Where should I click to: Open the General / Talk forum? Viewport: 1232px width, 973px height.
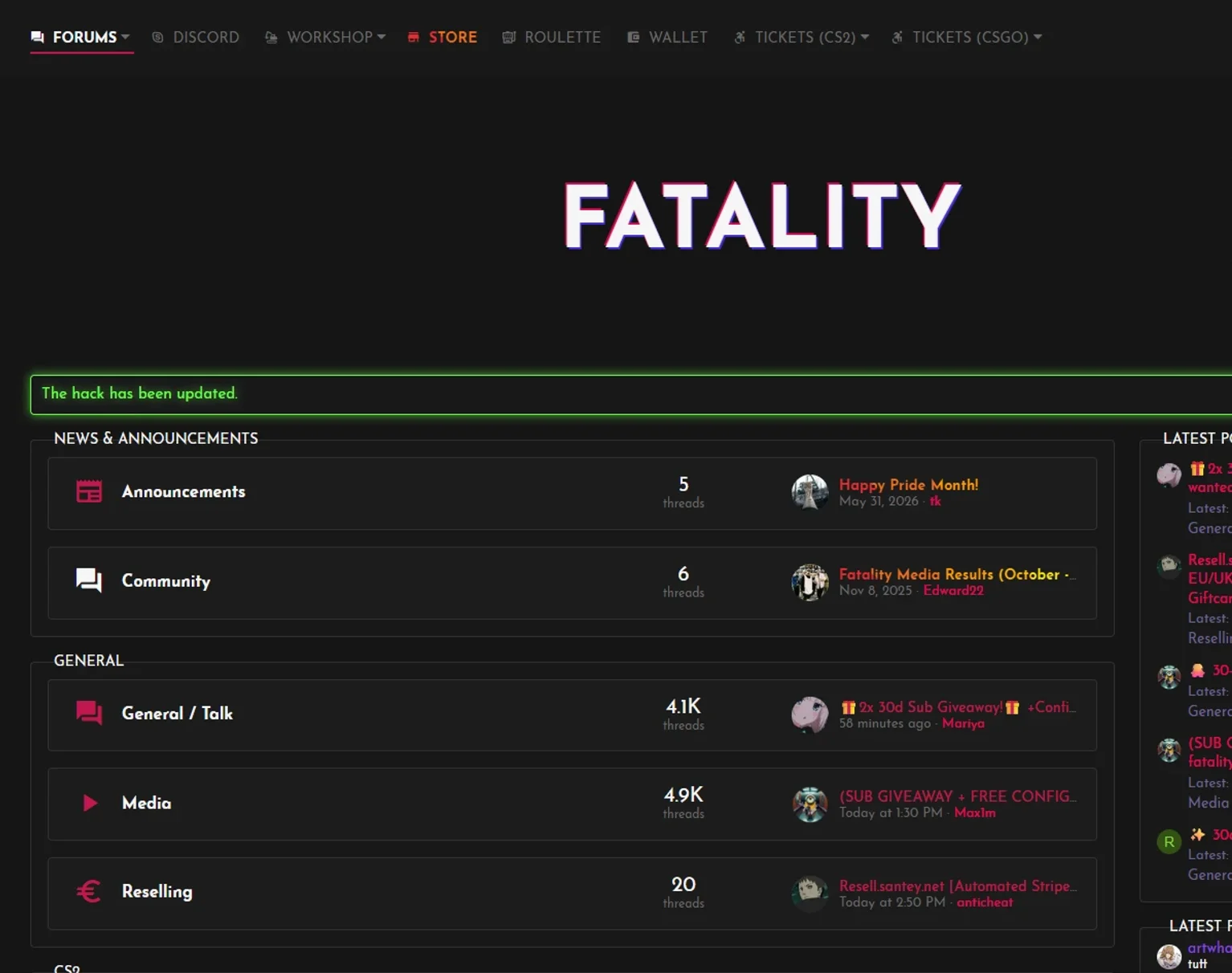click(x=177, y=713)
